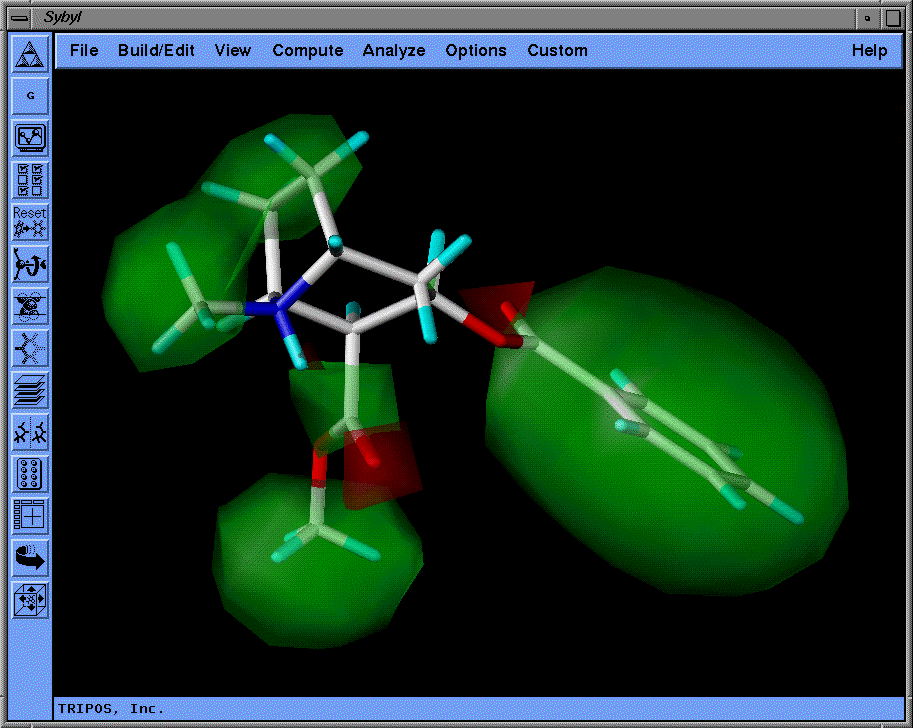Click the G button in sidebar

(30, 96)
